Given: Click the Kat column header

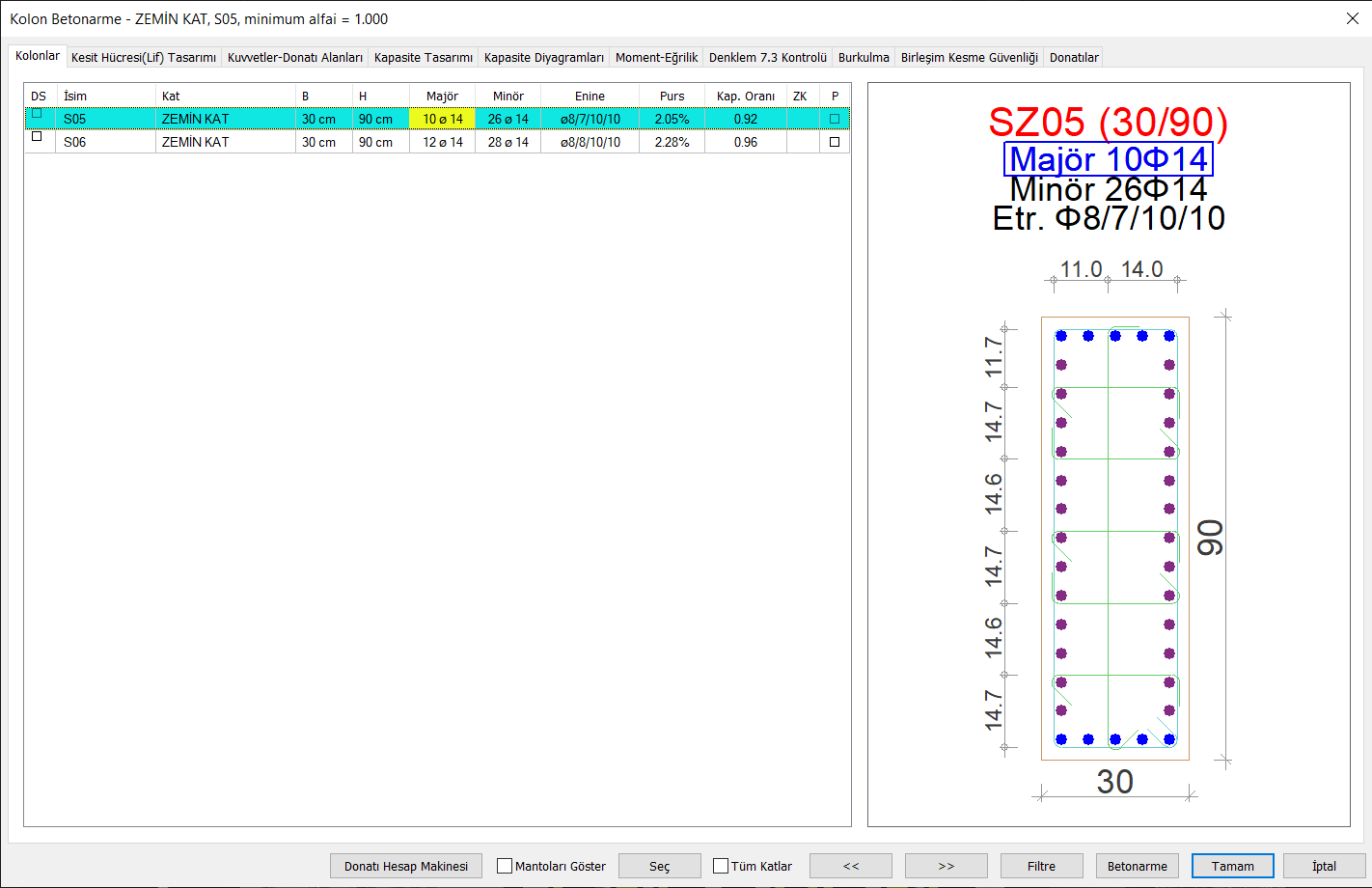Looking at the screenshot, I should (x=226, y=96).
